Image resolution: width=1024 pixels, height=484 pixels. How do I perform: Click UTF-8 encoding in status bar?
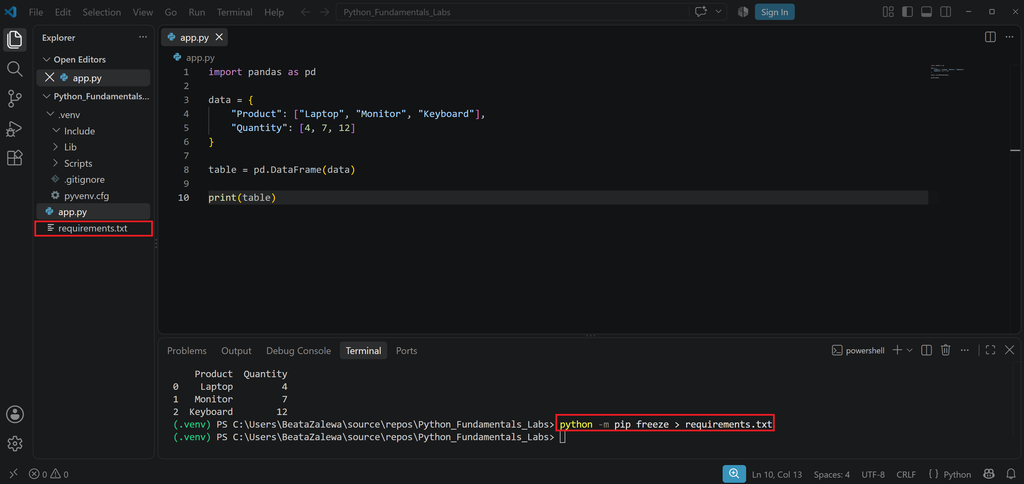[873, 474]
